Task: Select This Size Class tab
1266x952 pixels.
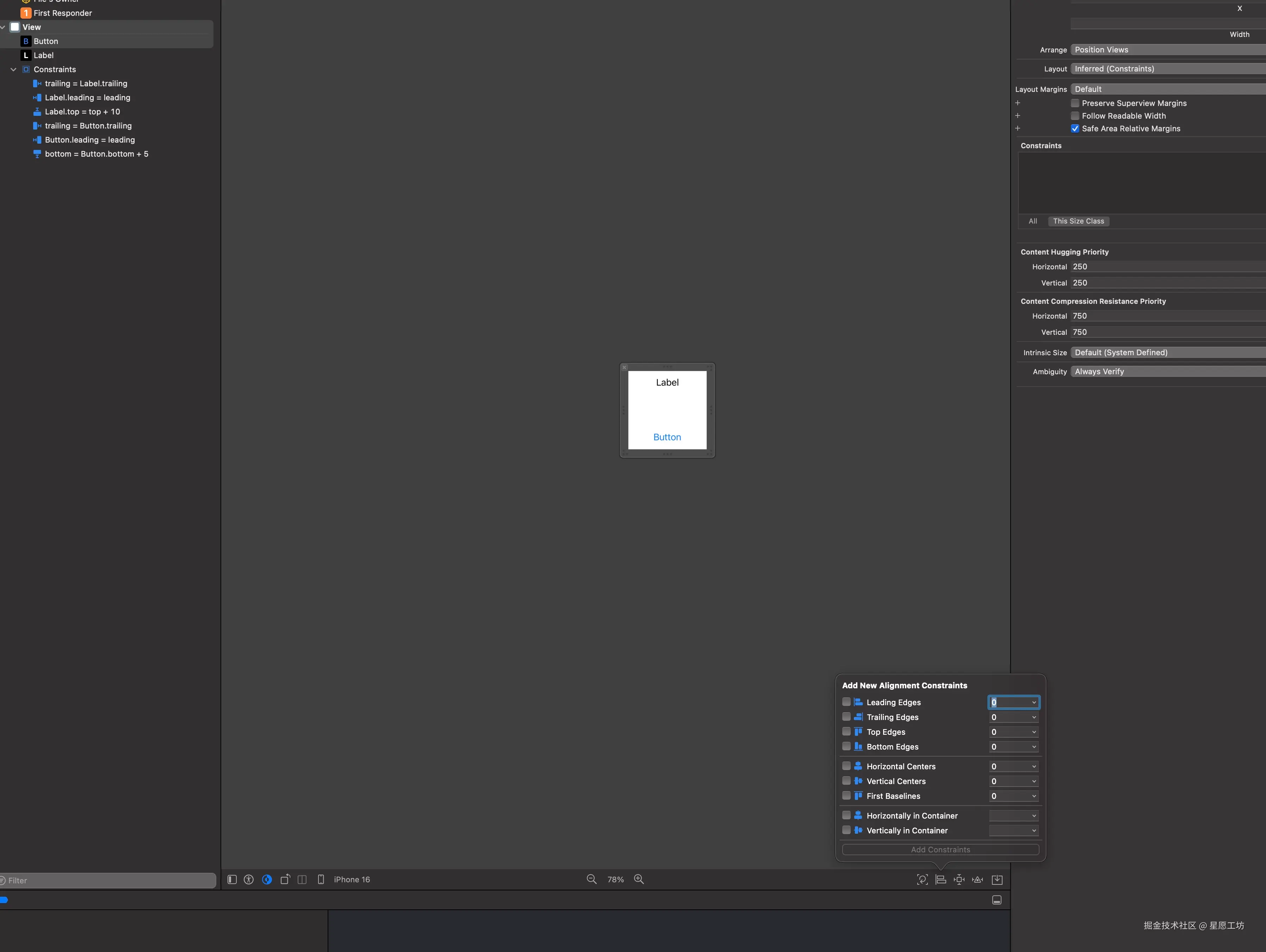Action: 1078,221
